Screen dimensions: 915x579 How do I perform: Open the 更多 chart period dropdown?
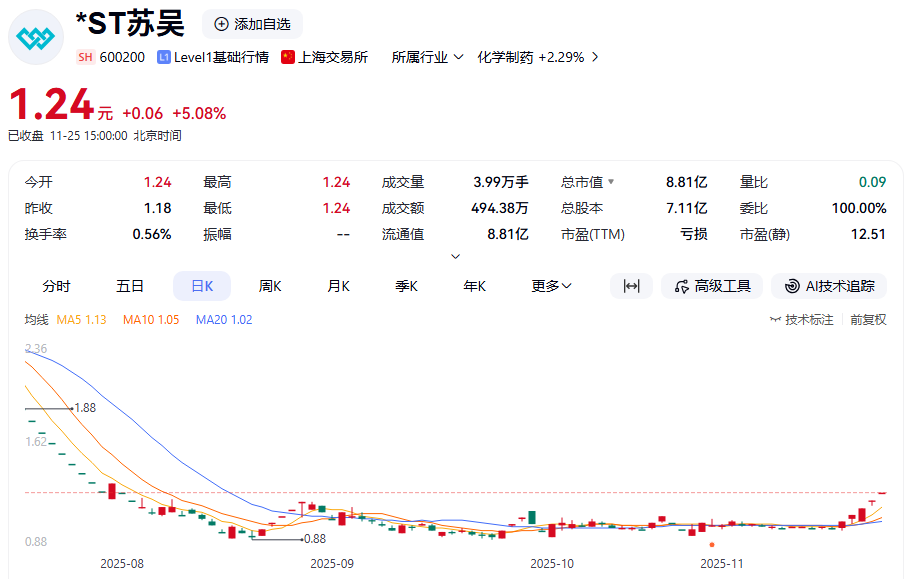pos(551,286)
